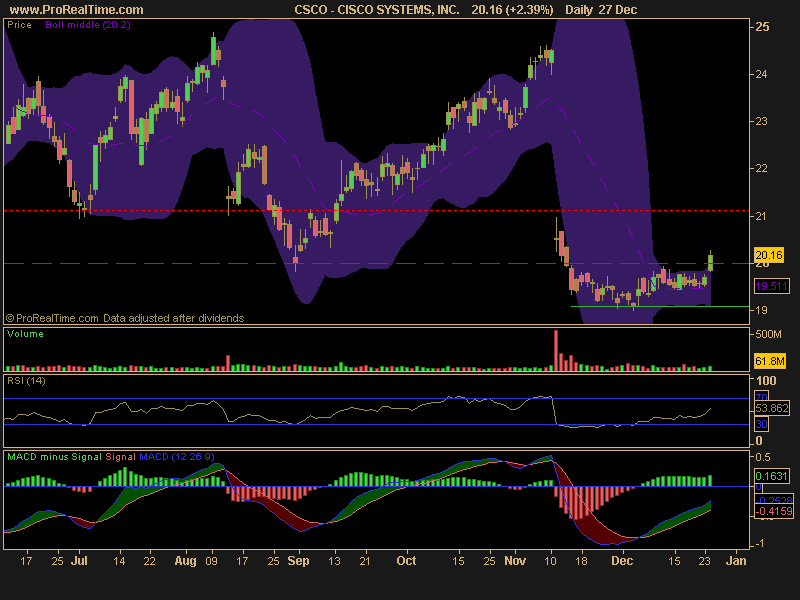
Task: Click the 0.1631 MACD histogram value tag
Action: point(771,476)
